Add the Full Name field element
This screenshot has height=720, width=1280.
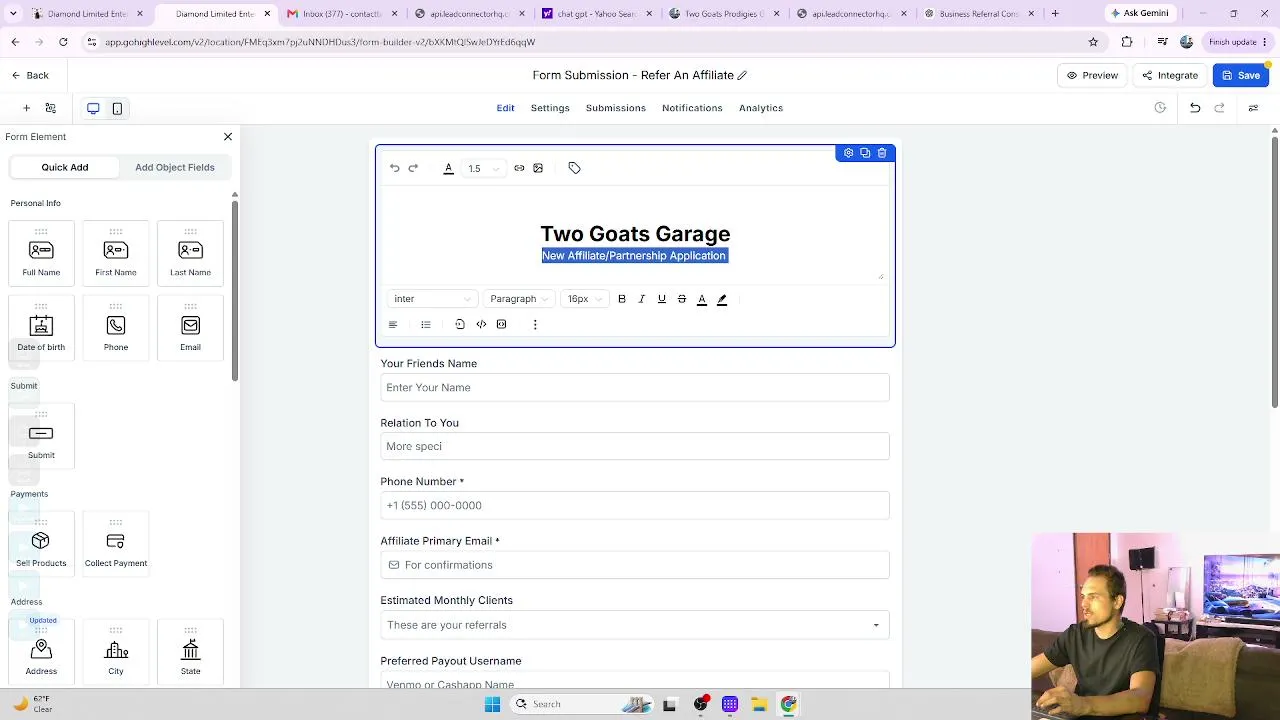41,254
